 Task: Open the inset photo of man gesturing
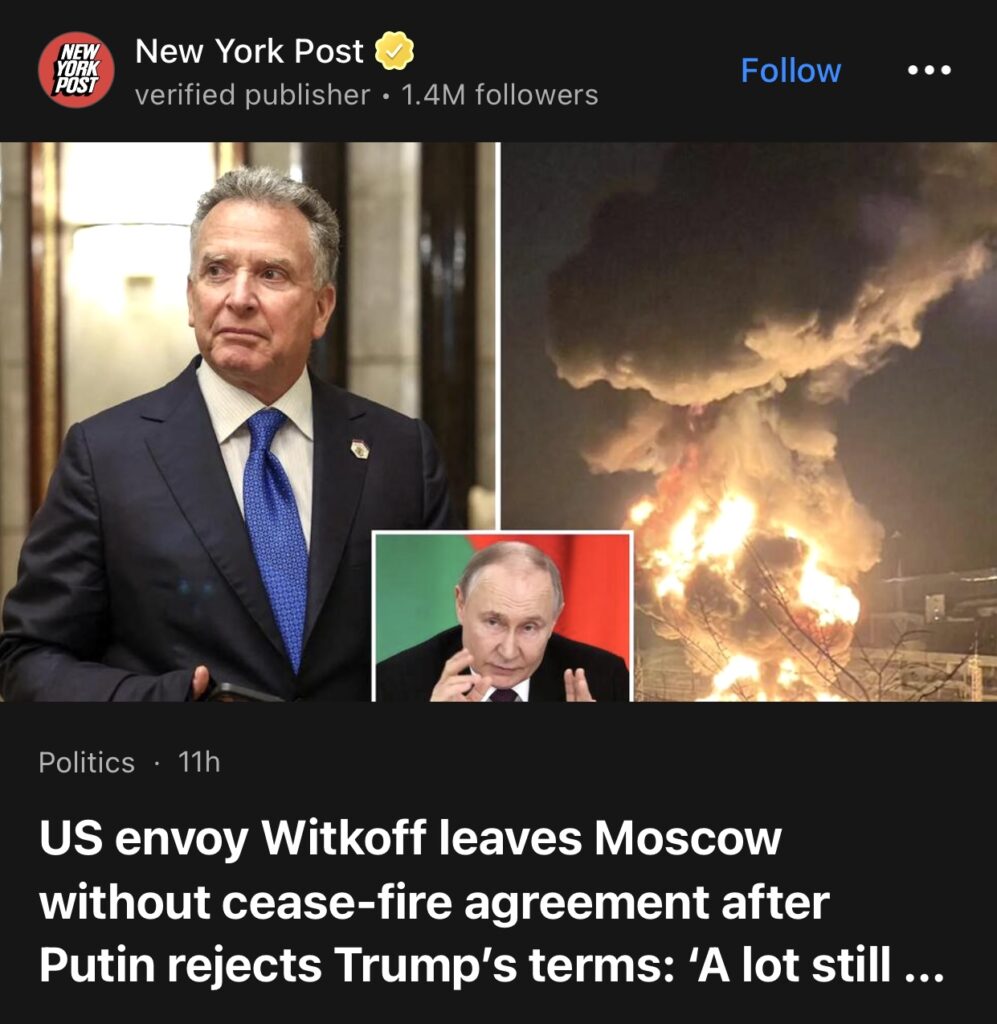click(502, 616)
